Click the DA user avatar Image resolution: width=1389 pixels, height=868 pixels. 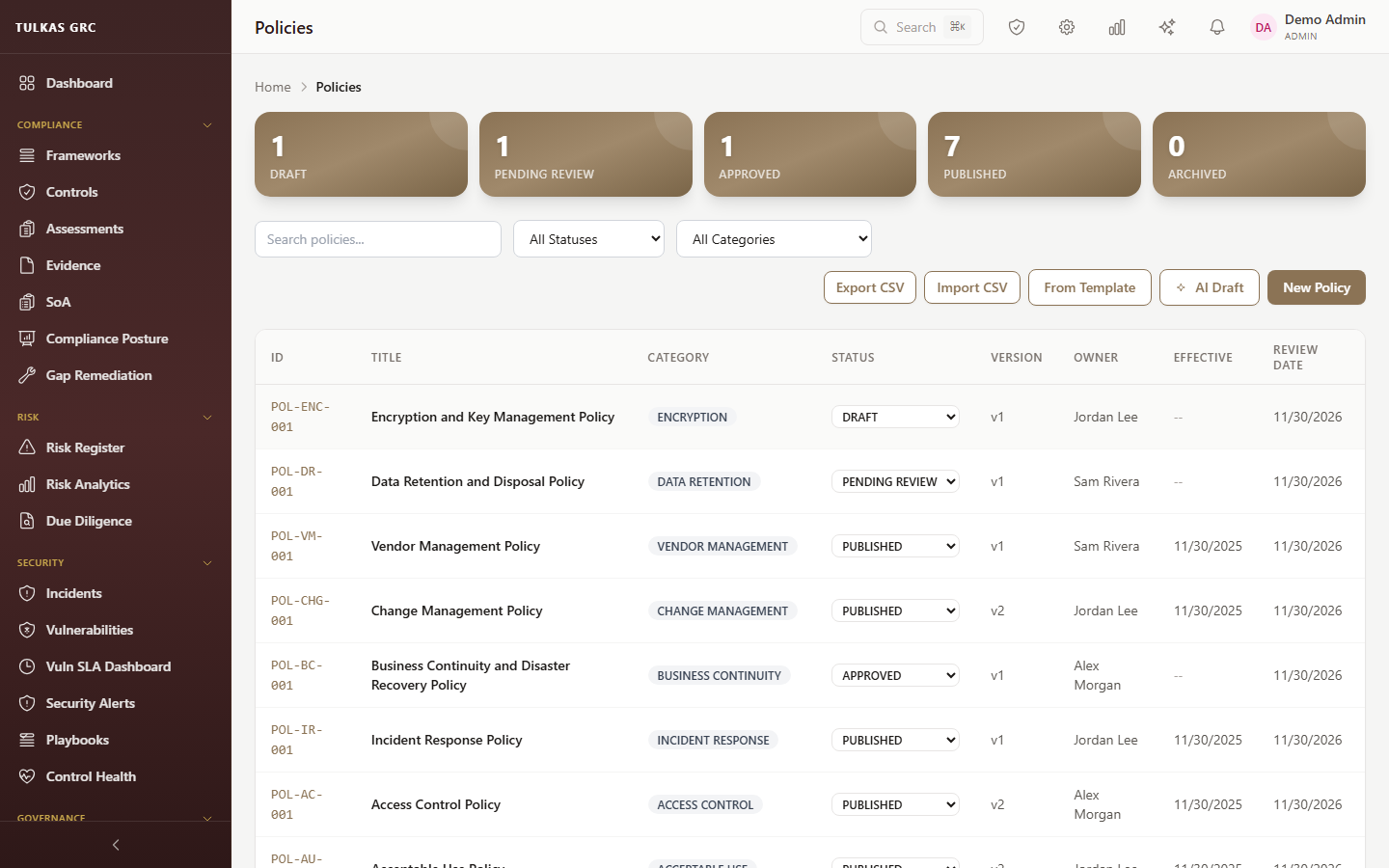pos(1264,27)
